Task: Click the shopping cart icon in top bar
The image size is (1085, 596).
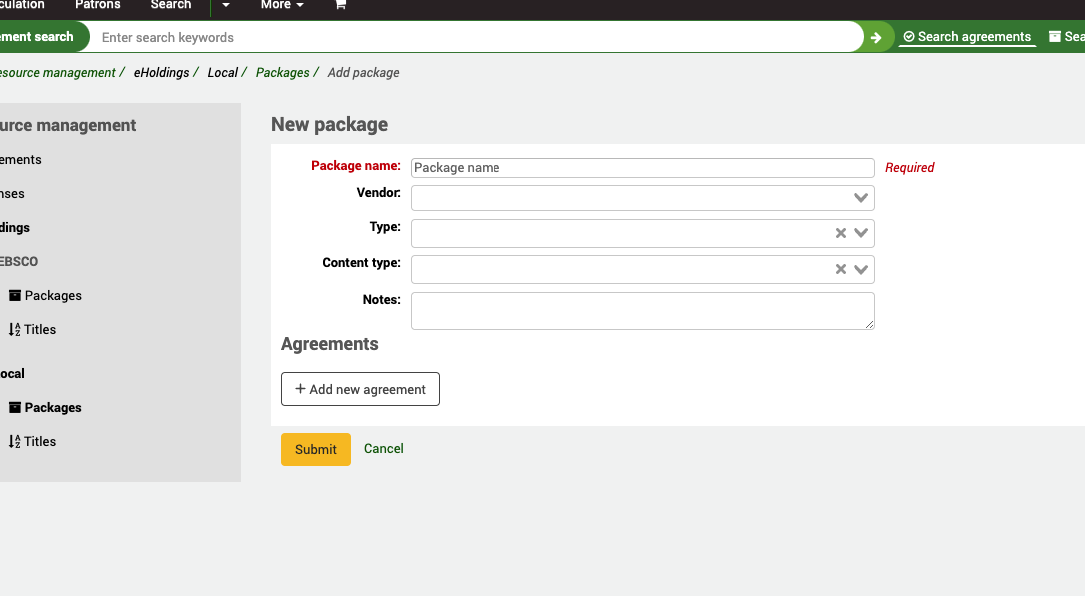Action: click(x=339, y=5)
